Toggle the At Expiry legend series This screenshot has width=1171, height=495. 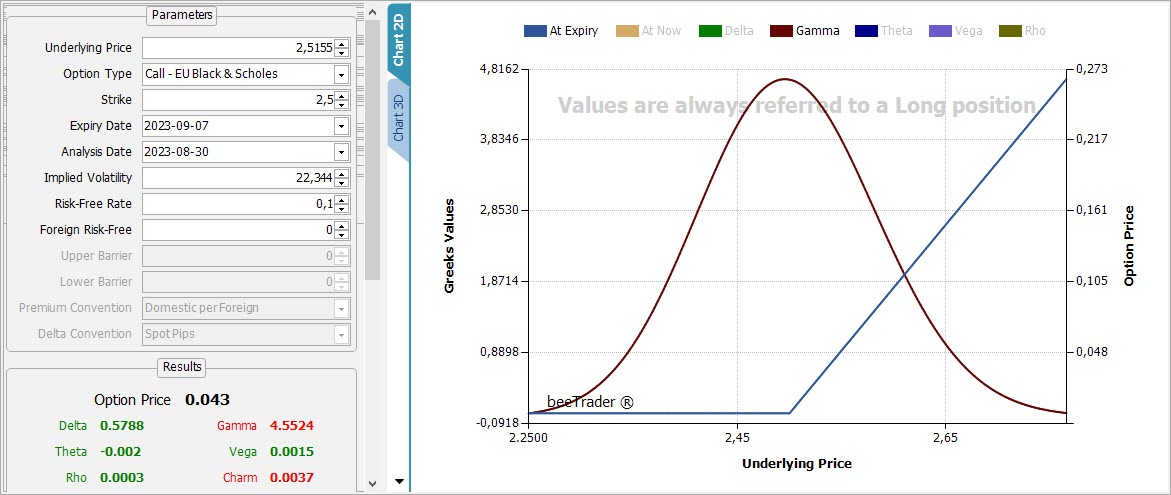click(561, 31)
